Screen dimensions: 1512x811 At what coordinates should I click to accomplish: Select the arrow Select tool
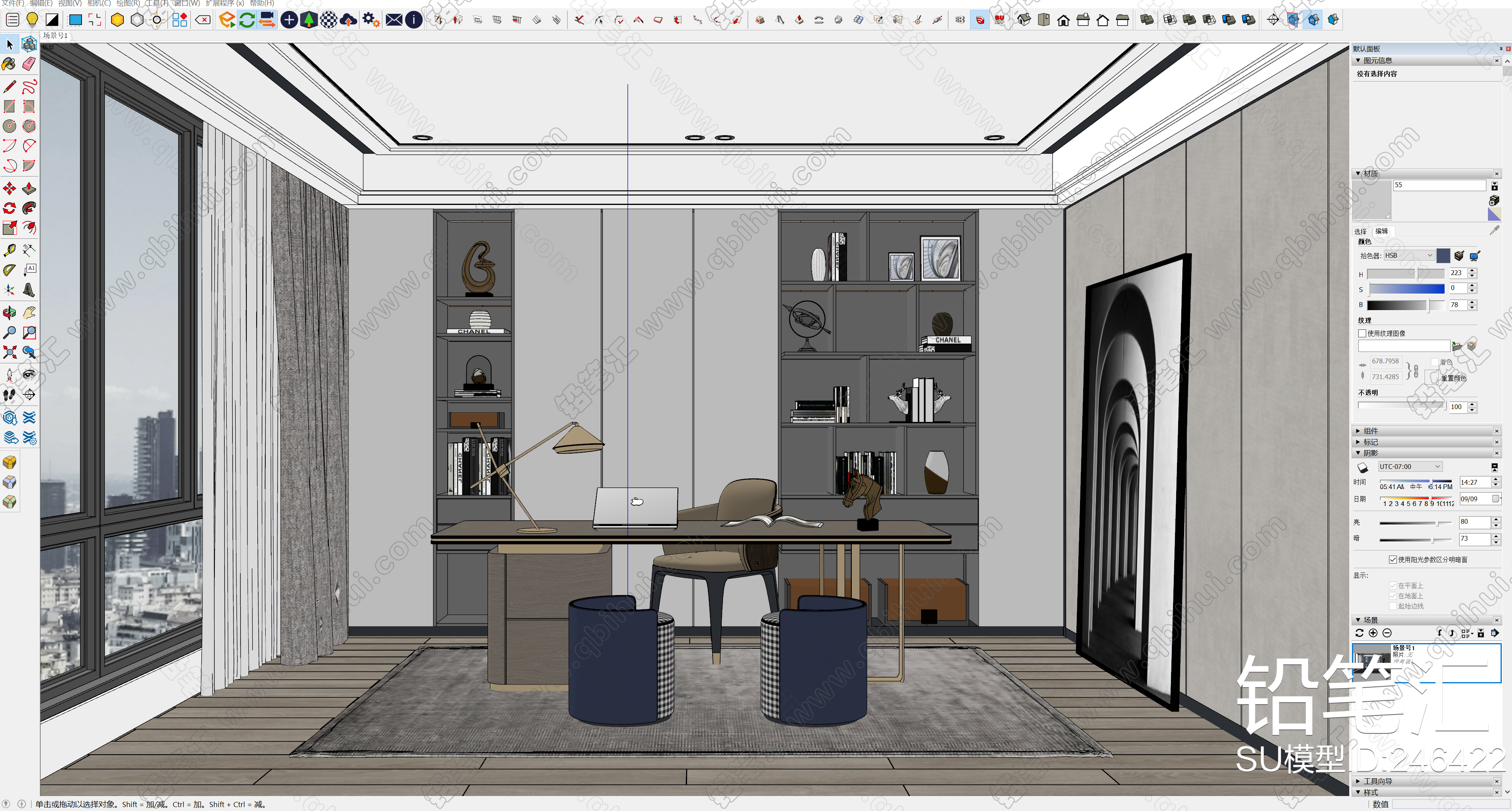[9, 45]
